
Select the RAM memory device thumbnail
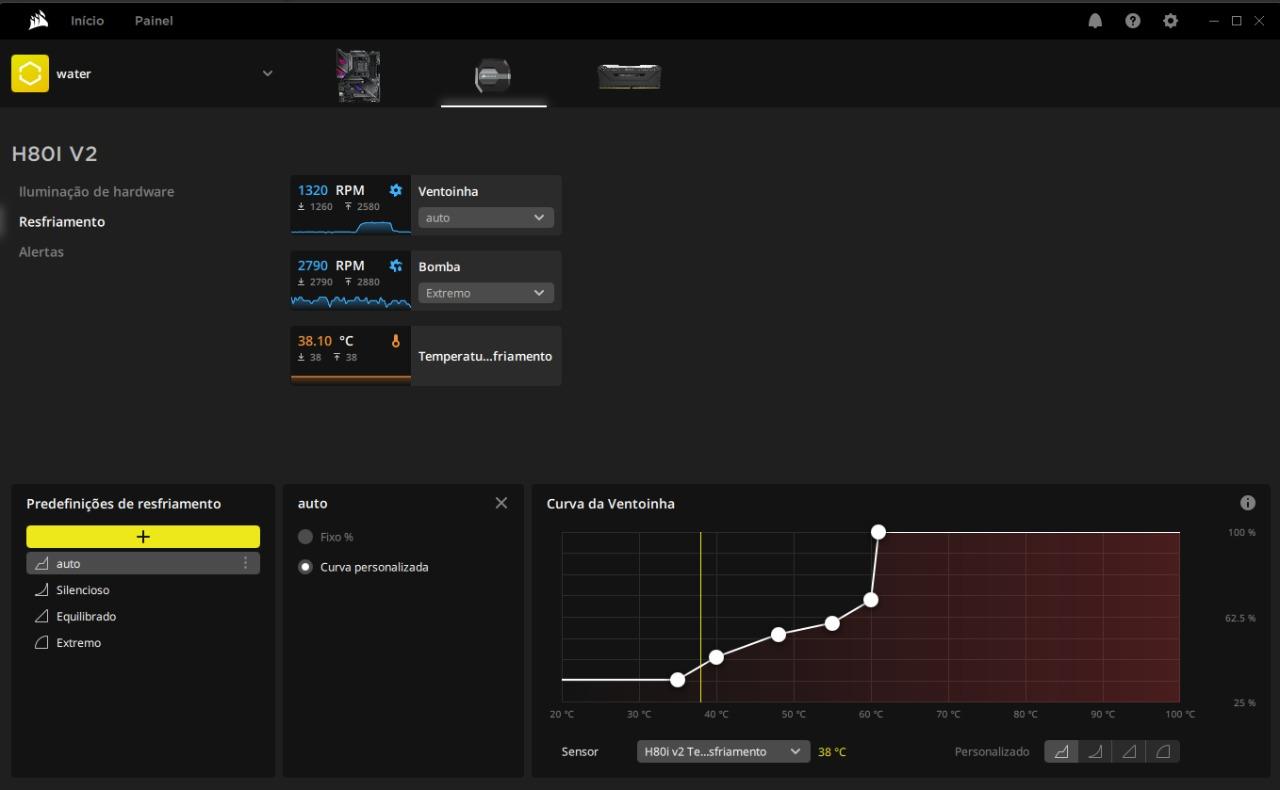click(x=629, y=76)
